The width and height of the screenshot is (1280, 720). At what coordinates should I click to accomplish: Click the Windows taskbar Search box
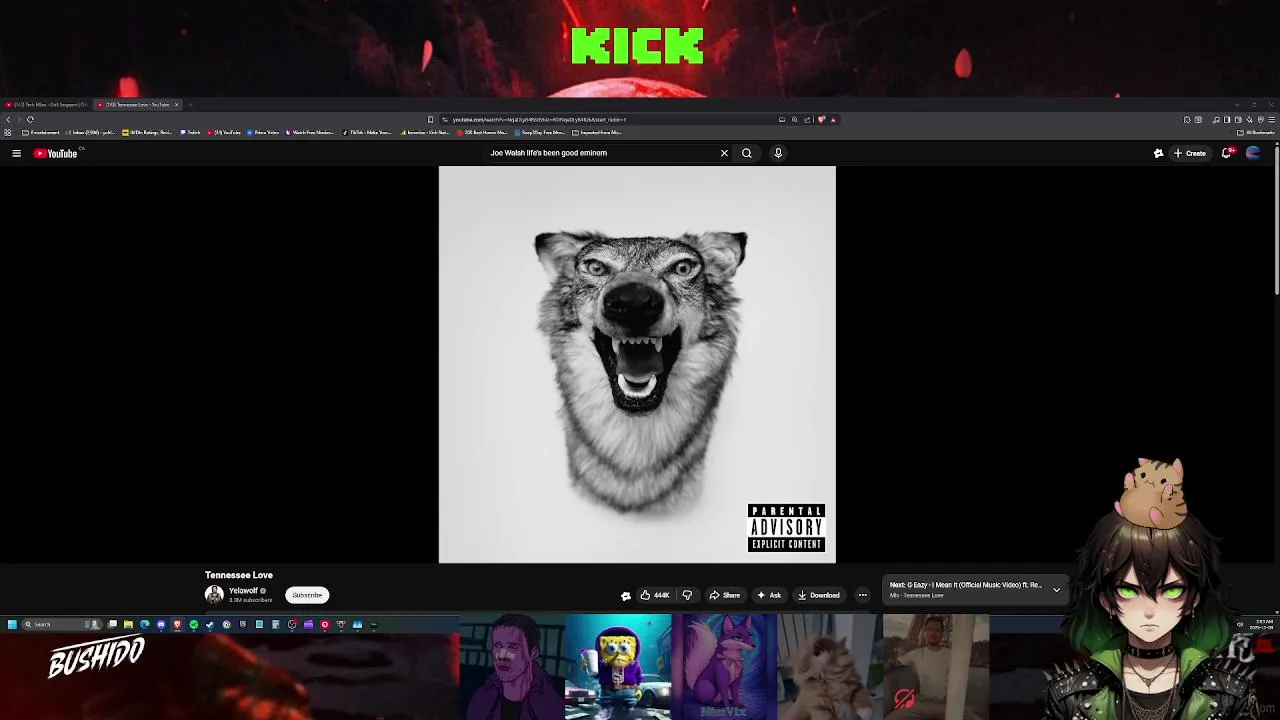point(60,624)
